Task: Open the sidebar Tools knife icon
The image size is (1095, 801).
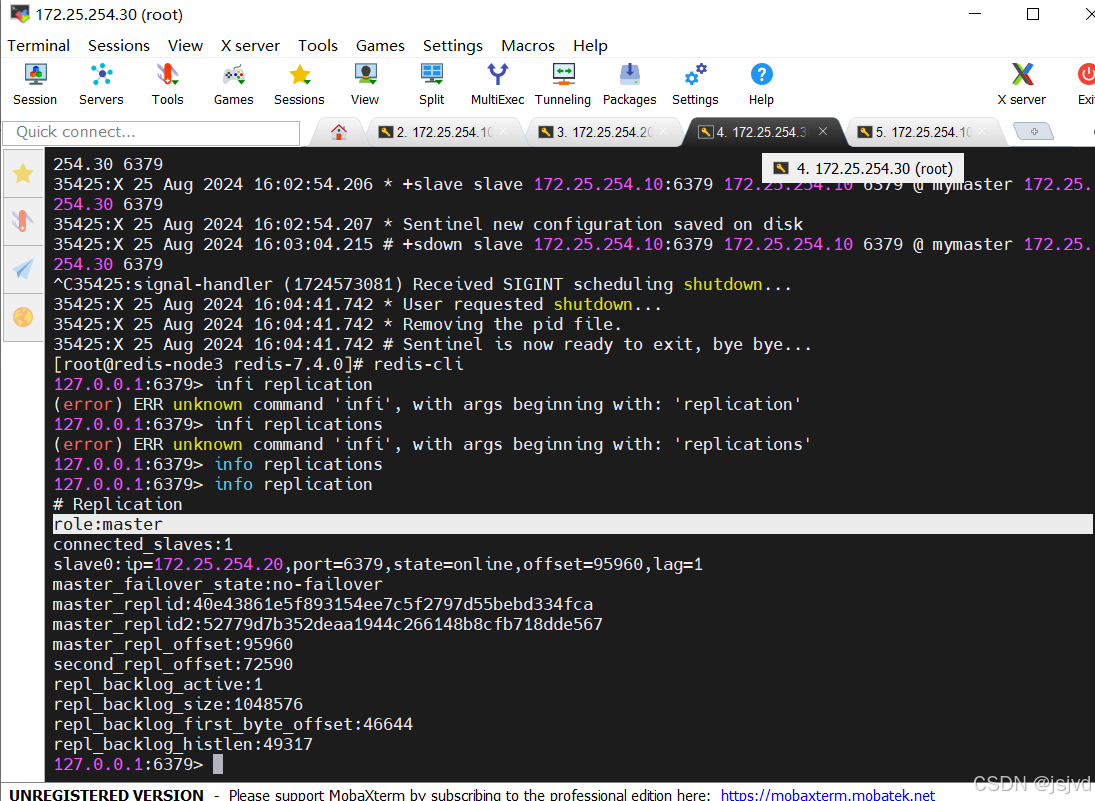Action: (x=23, y=221)
